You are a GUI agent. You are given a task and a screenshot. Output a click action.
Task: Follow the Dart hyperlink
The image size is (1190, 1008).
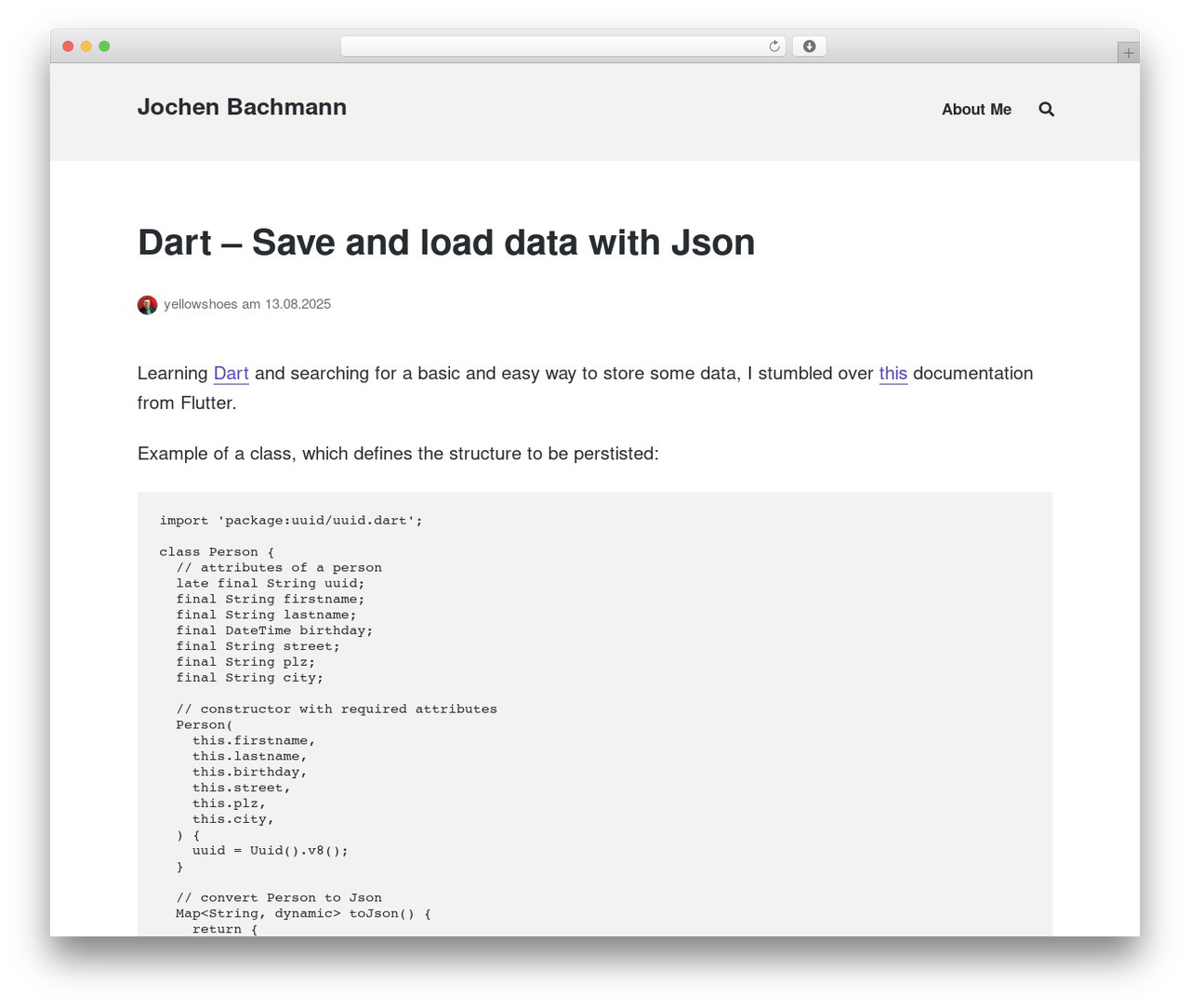(231, 374)
